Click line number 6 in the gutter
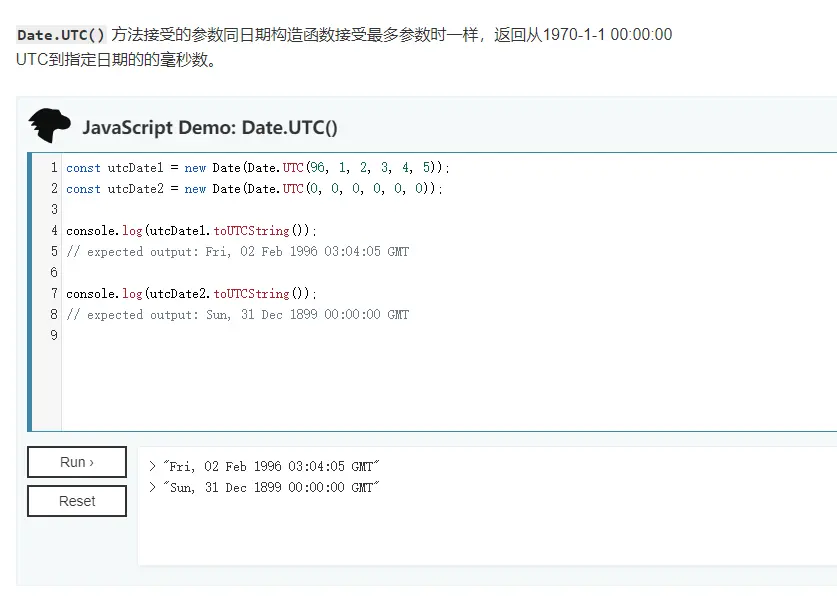Screen dimensions: 837x597 click(x=54, y=272)
